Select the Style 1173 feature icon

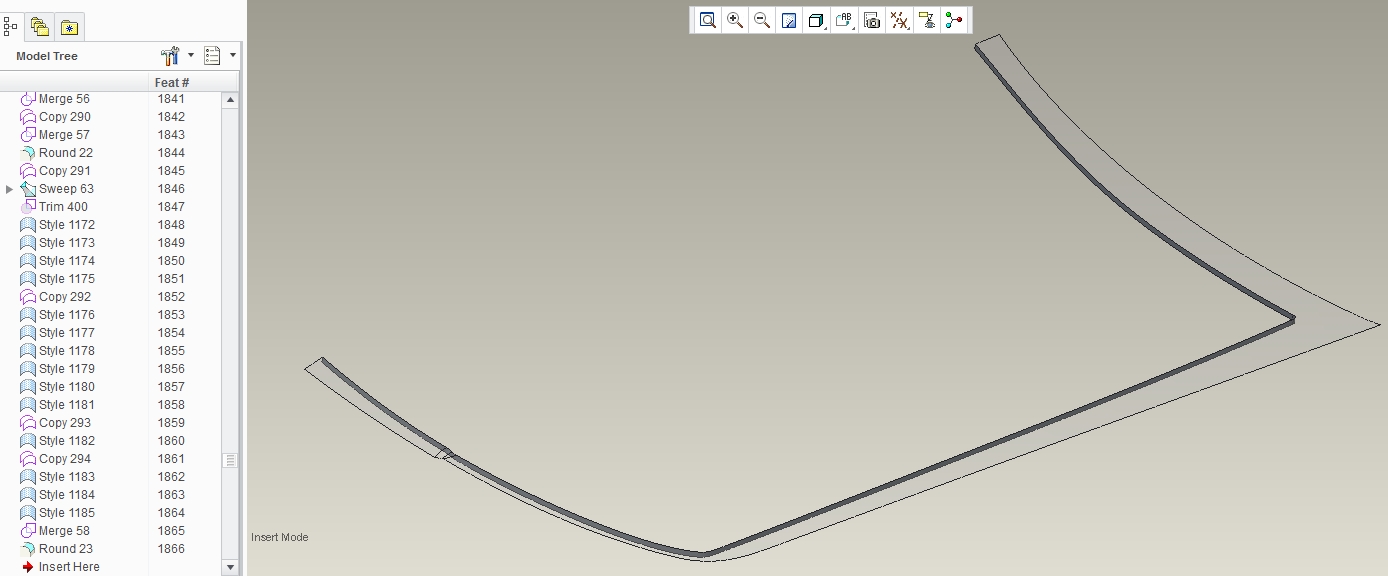28,243
